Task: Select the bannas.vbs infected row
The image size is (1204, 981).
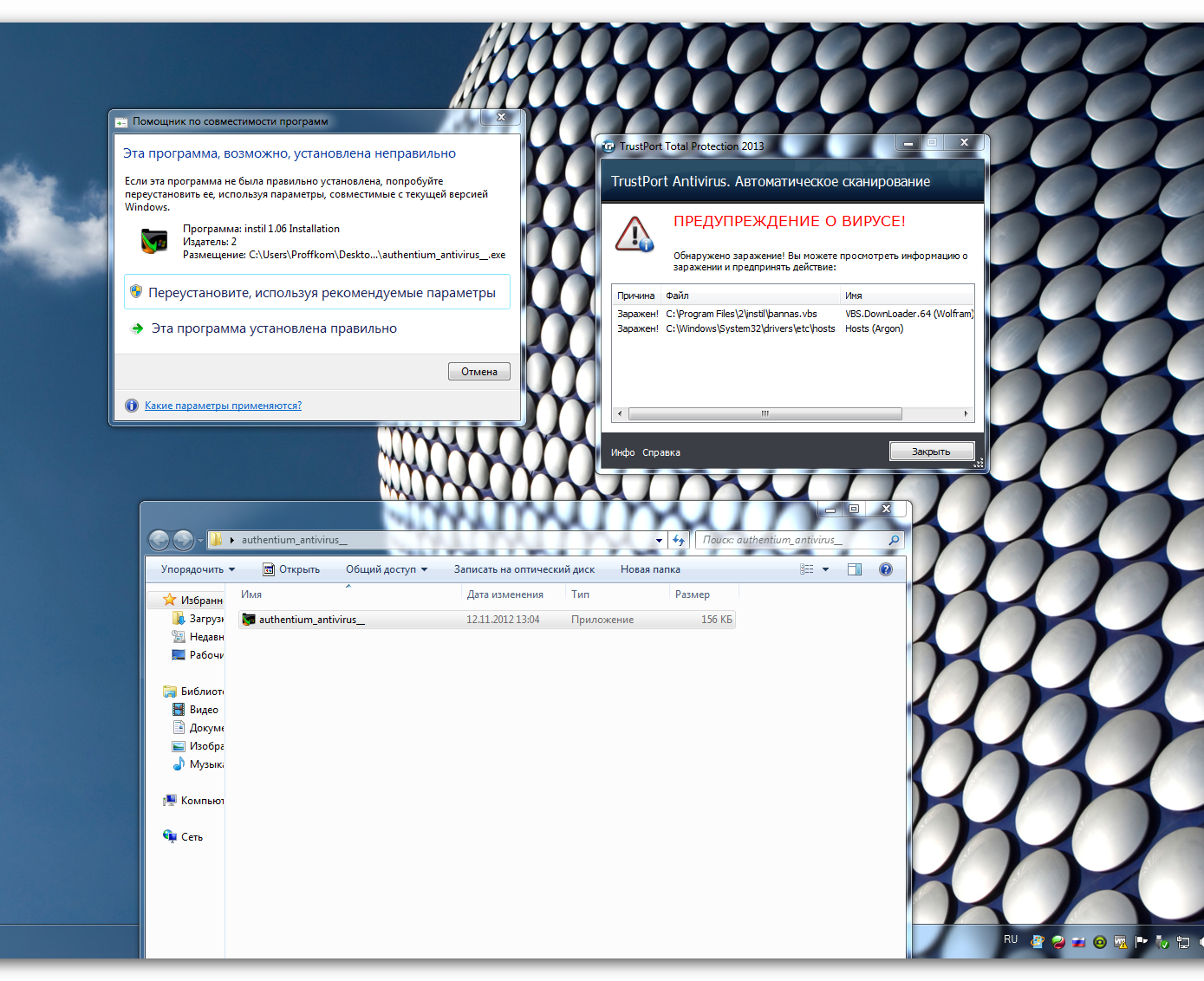Action: [x=793, y=314]
